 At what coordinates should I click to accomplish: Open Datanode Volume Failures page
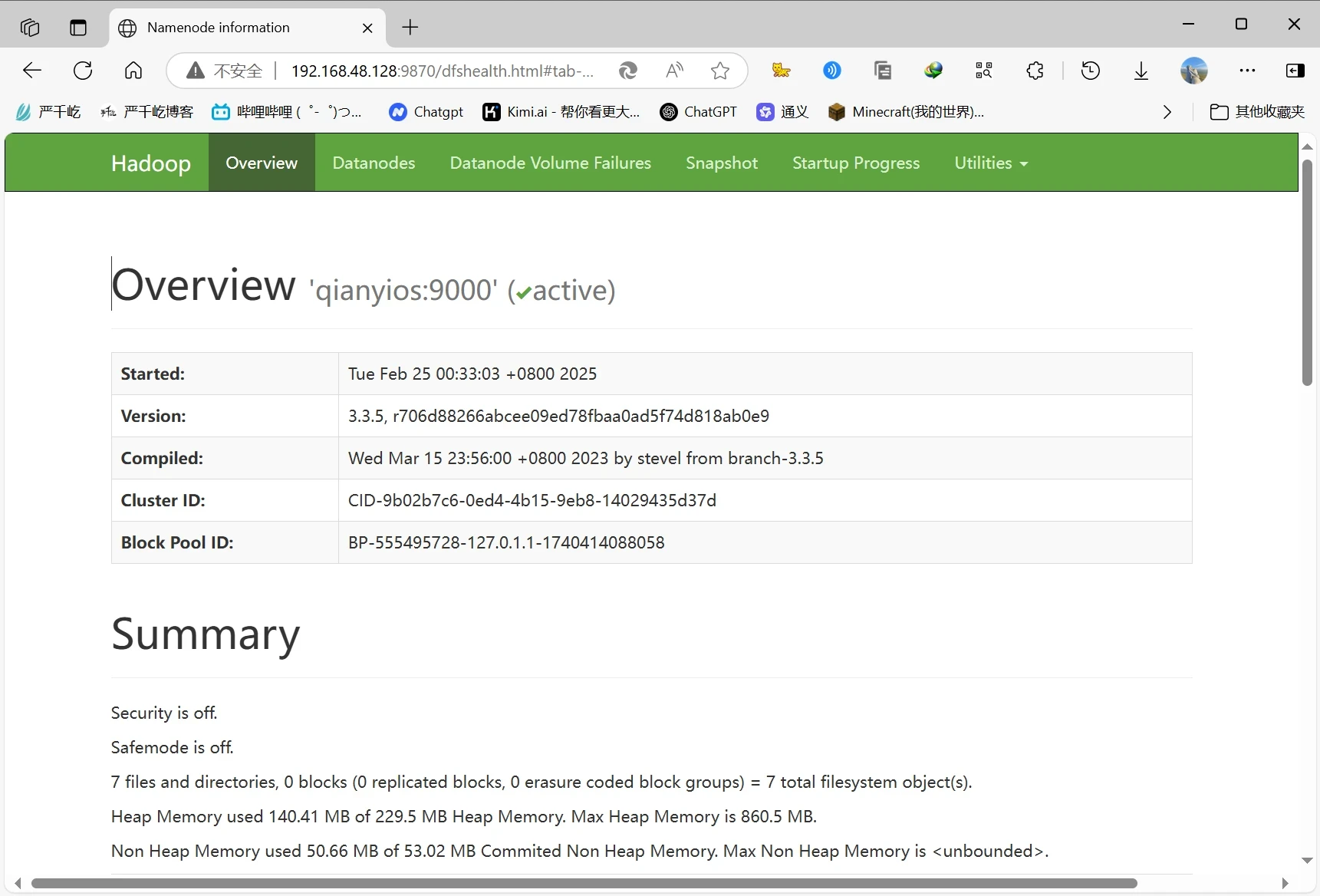click(550, 163)
